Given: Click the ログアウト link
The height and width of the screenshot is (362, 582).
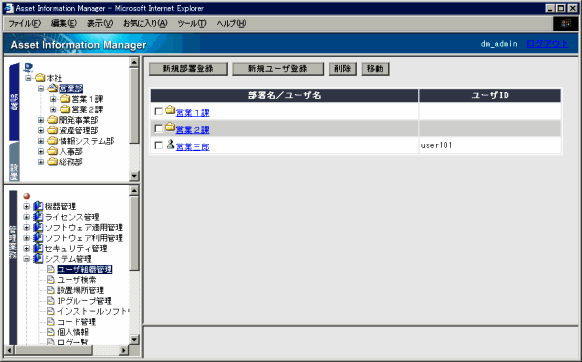Looking at the screenshot, I should (547, 44).
